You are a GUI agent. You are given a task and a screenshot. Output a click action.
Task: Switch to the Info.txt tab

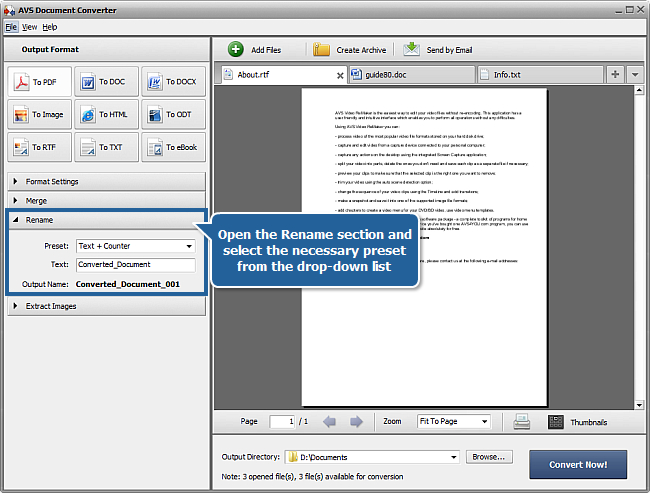(x=541, y=75)
